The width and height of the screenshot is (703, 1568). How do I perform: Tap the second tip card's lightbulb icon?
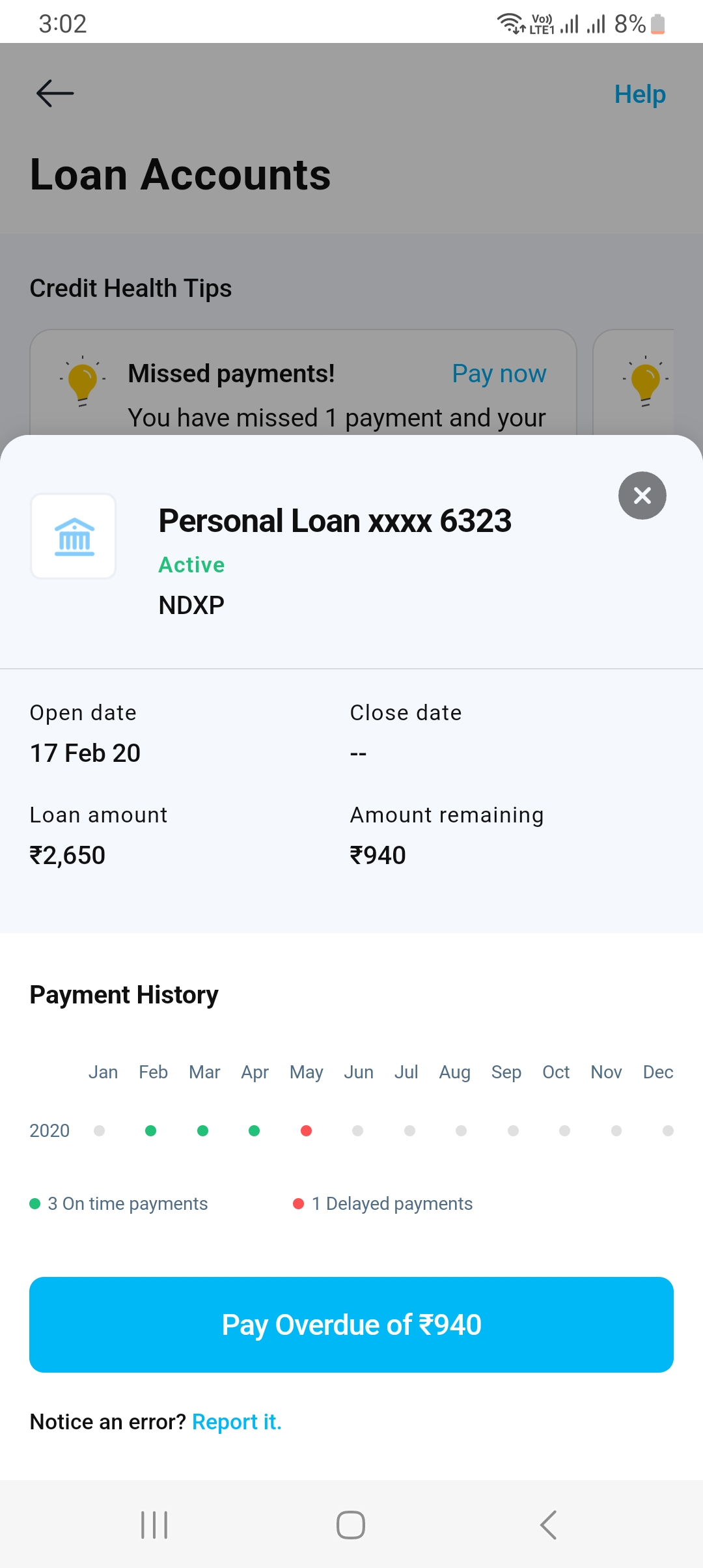pos(645,381)
